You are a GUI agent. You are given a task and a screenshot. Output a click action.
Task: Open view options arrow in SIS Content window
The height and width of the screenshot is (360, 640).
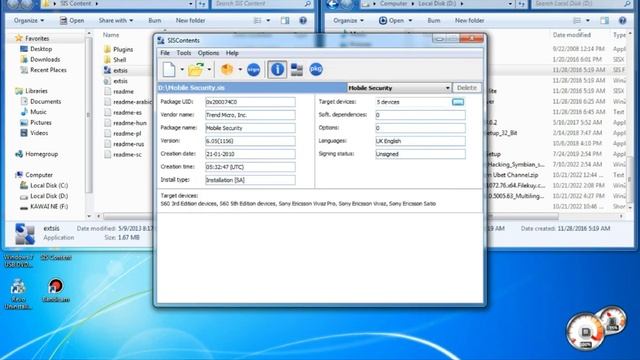(x=268, y=20)
